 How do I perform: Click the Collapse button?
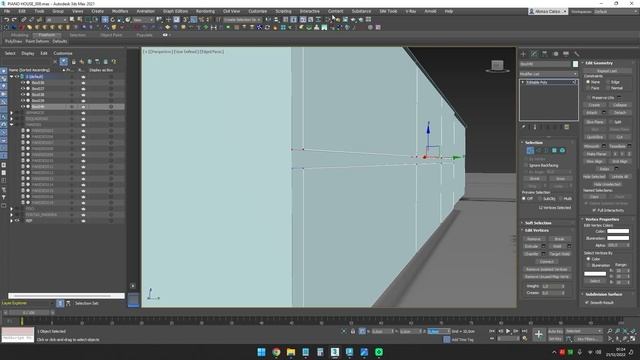click(x=620, y=105)
